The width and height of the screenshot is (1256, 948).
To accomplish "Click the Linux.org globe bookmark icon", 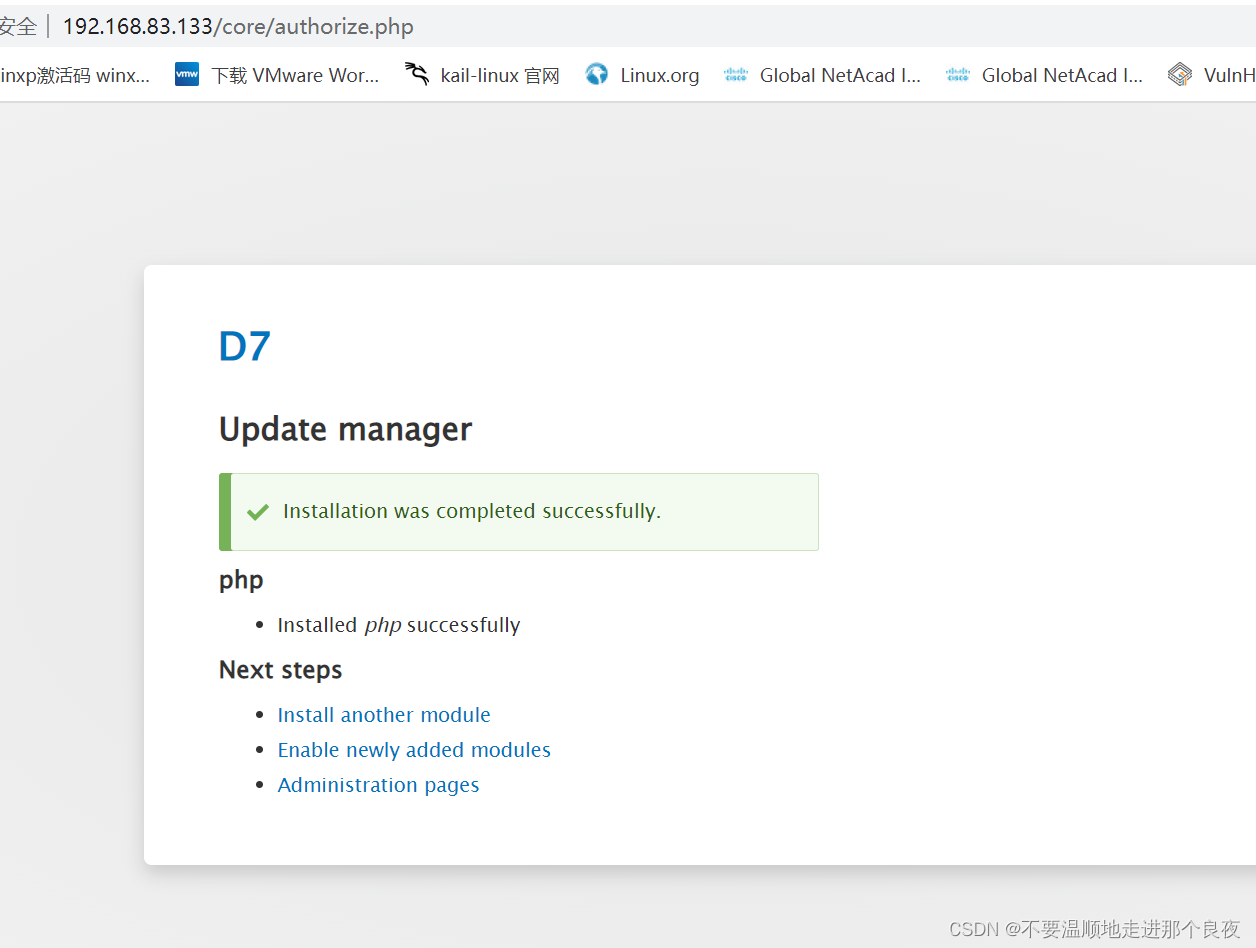I will click(x=597, y=74).
